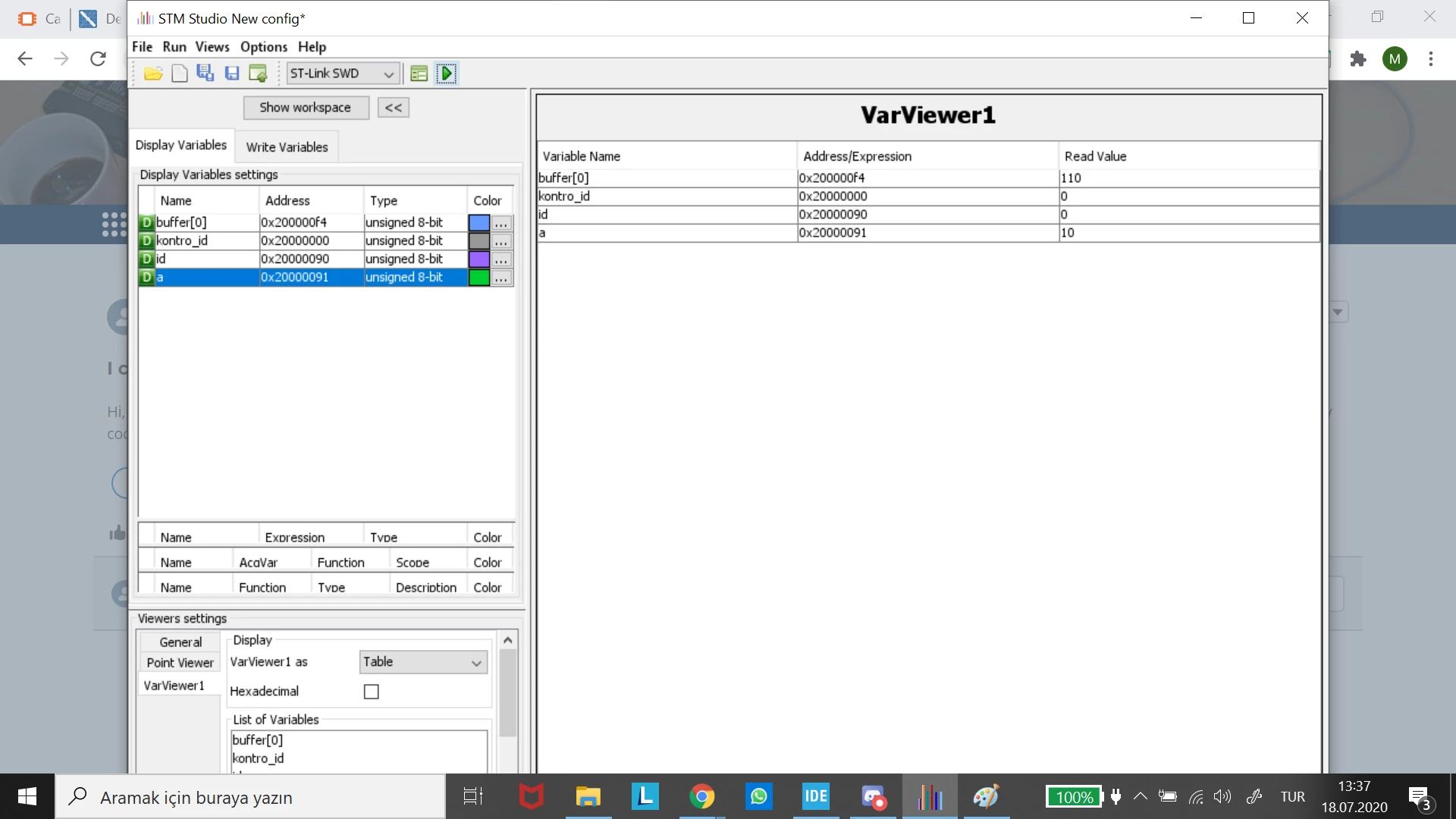Click blue color swatch of buffer[0]
Screen dimensions: 1456x819
[x=479, y=223]
